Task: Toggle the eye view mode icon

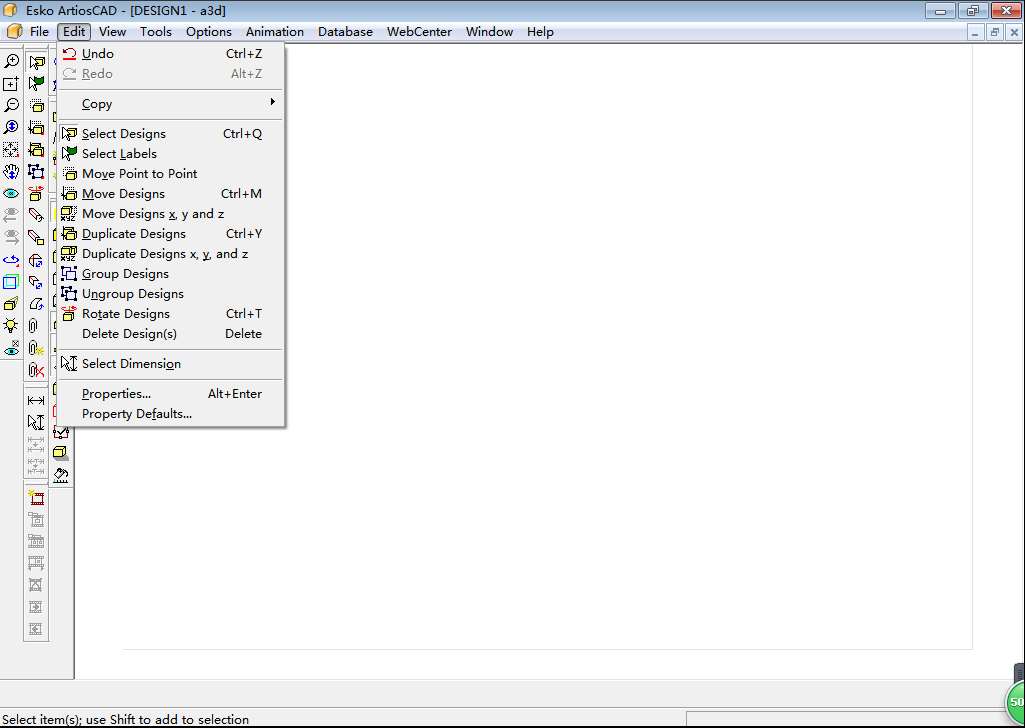Action: click(11, 194)
